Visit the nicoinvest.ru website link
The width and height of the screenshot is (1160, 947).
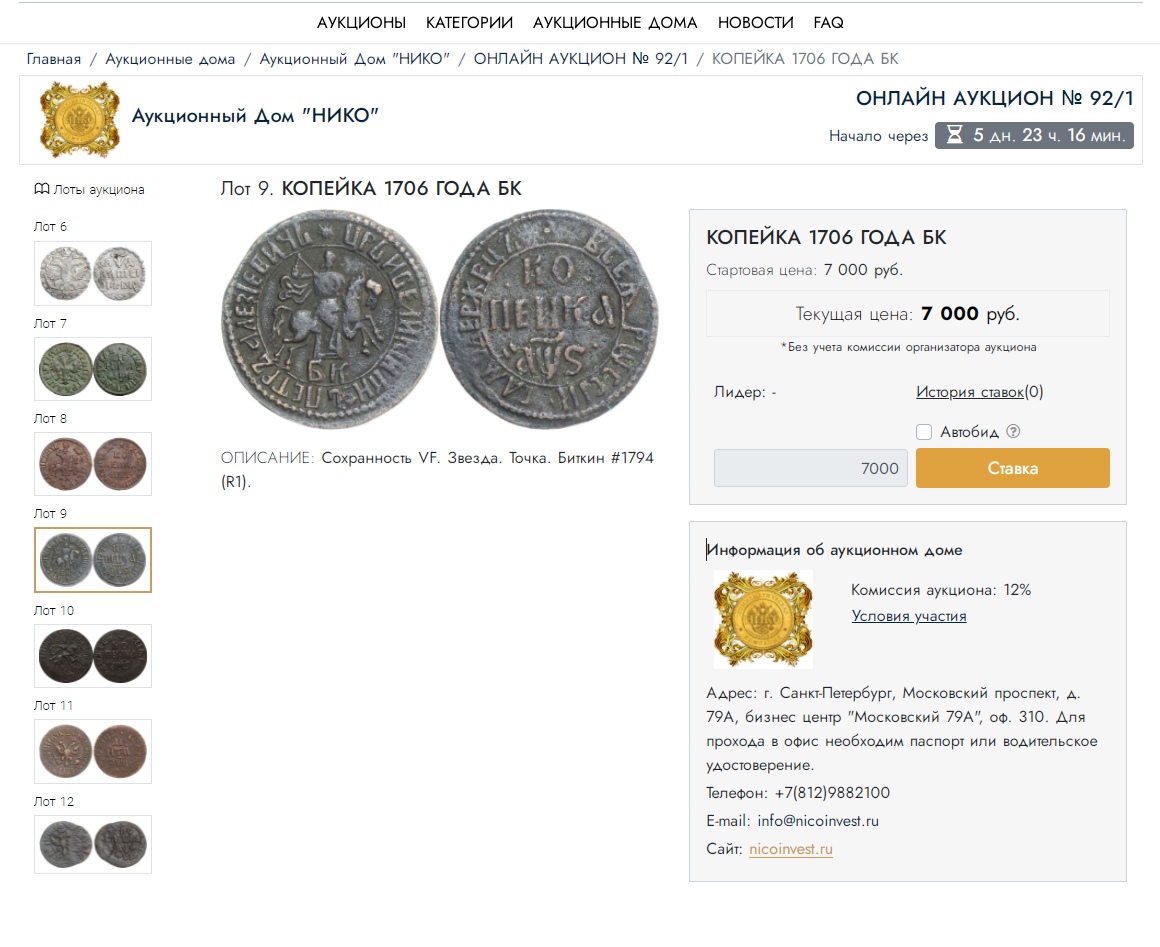790,849
